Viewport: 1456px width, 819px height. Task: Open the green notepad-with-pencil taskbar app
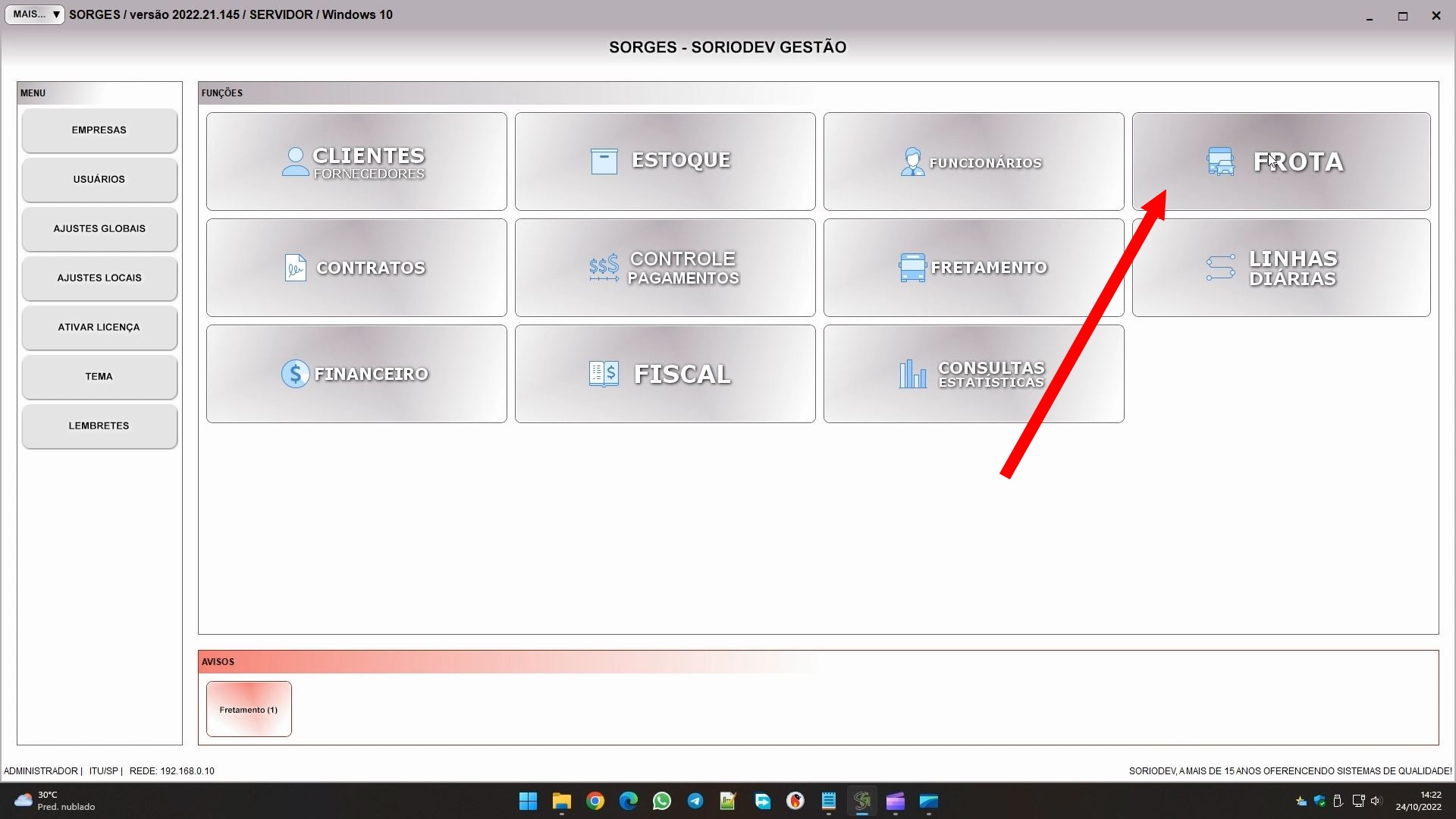point(728,801)
